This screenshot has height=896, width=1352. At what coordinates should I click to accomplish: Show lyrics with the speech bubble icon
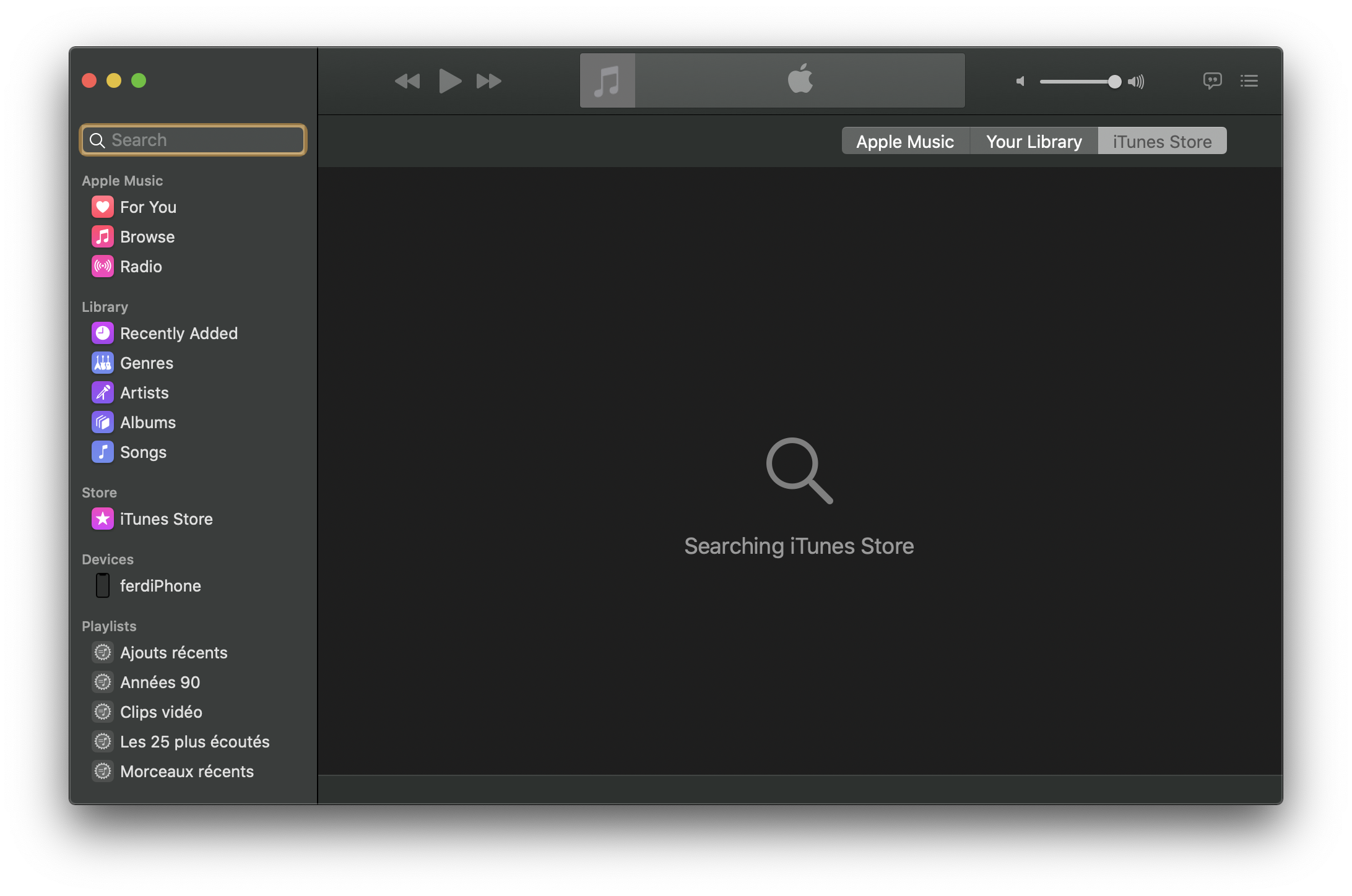tap(1212, 81)
